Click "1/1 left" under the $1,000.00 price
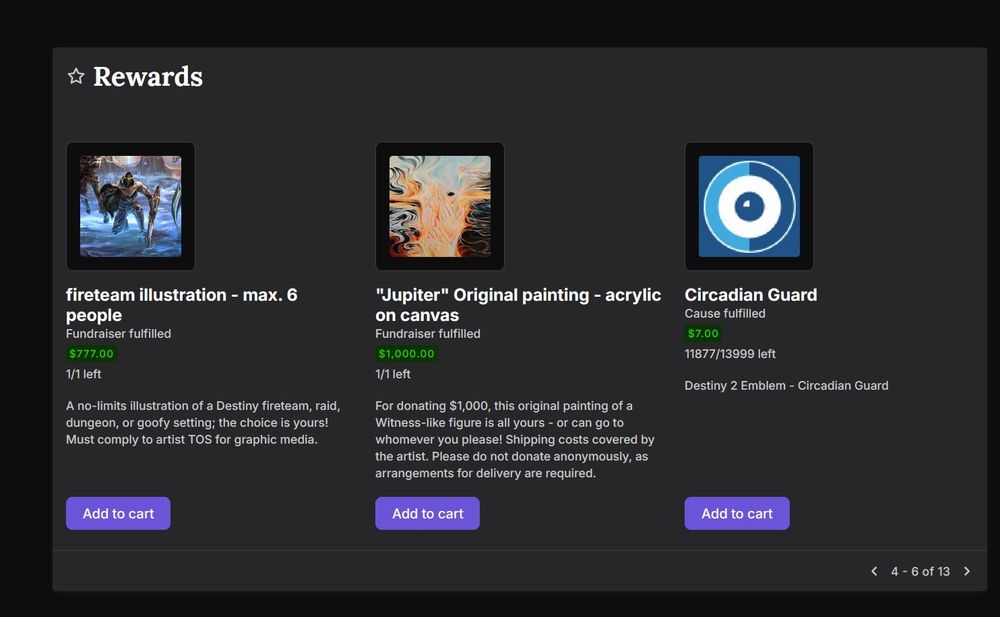1000x617 pixels. 393,374
